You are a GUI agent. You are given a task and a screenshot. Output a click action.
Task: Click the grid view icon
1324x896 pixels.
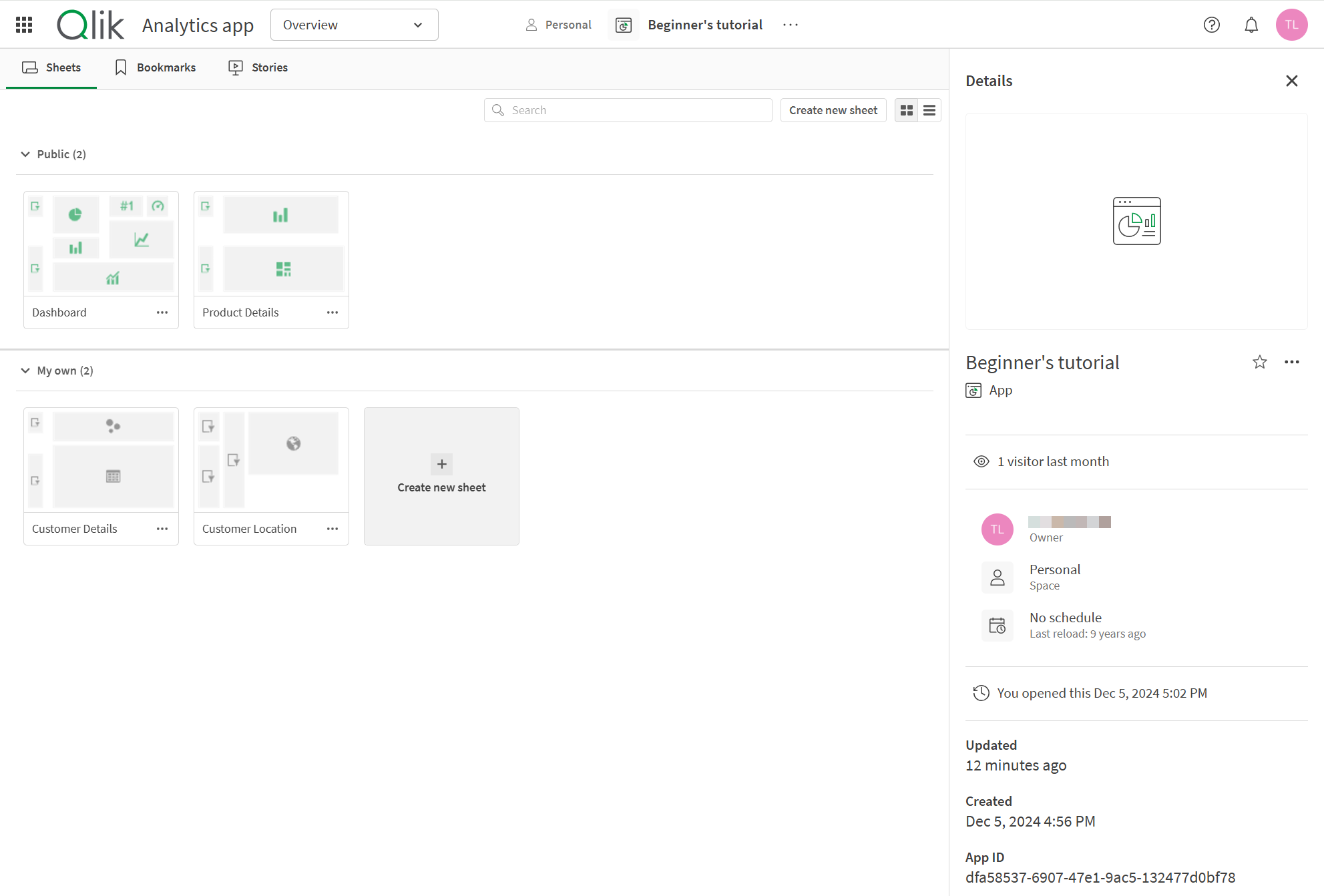pyautogui.click(x=906, y=110)
